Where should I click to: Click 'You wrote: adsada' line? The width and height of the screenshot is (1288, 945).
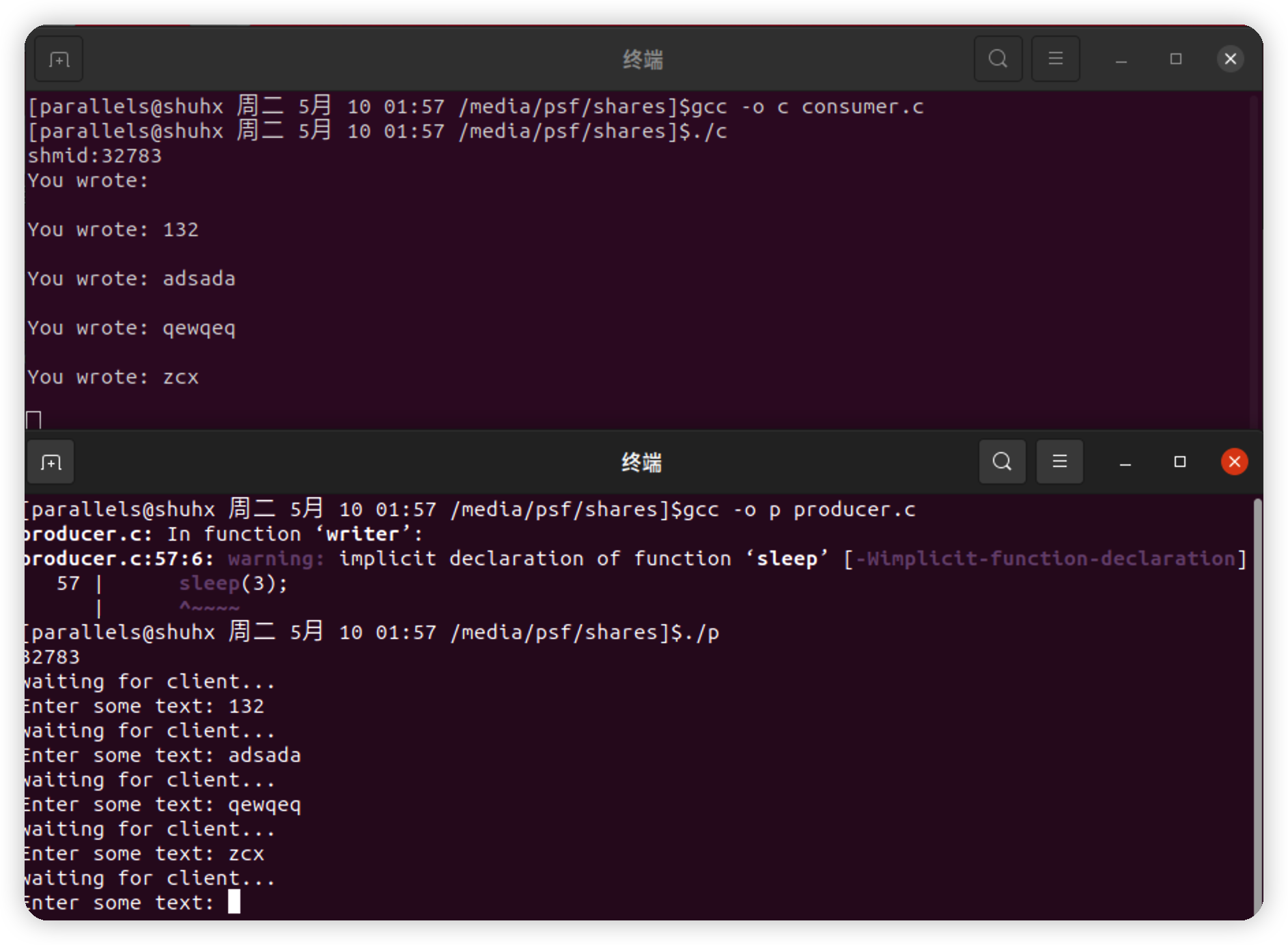[x=132, y=279]
